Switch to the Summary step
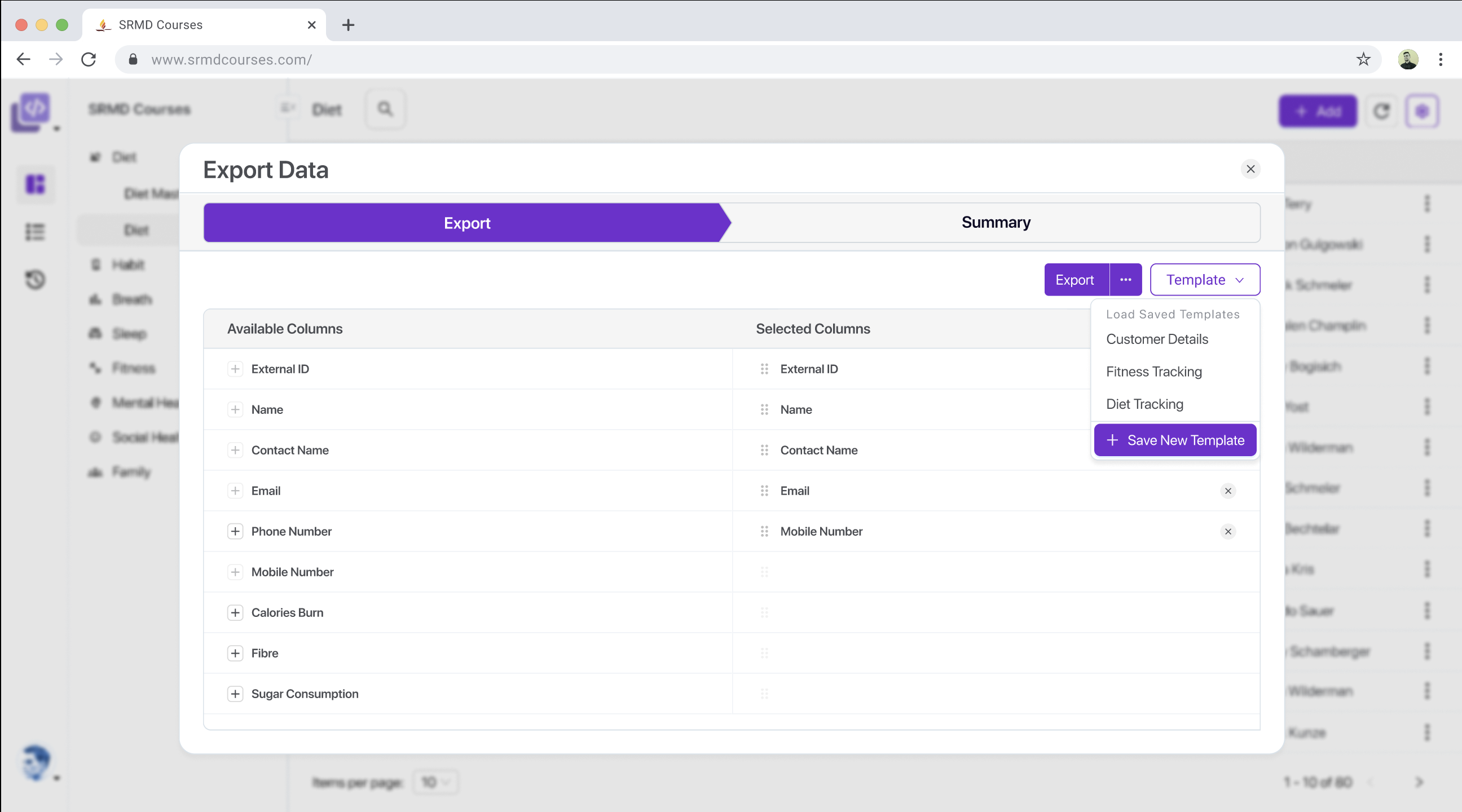This screenshot has height=812, width=1462. tap(995, 222)
